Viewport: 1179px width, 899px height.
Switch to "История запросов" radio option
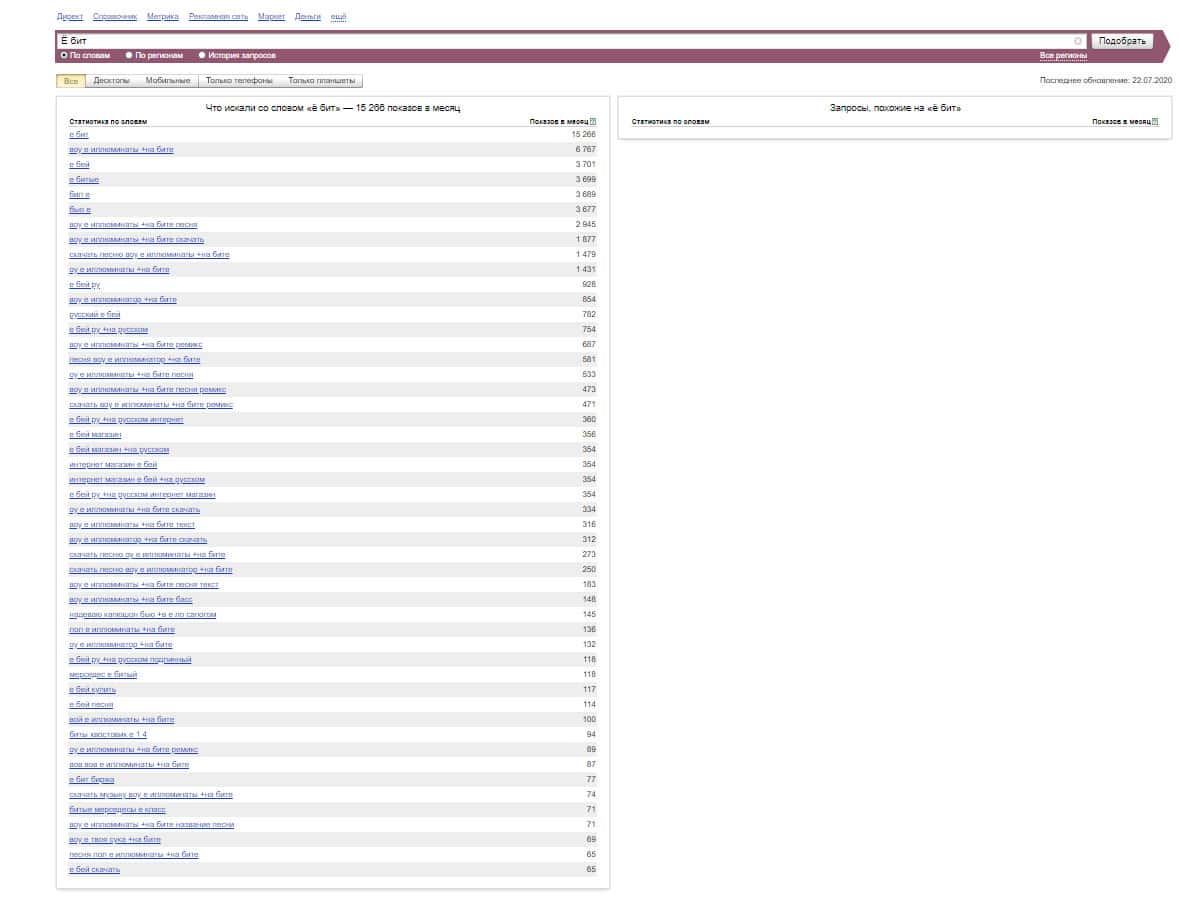pos(202,56)
